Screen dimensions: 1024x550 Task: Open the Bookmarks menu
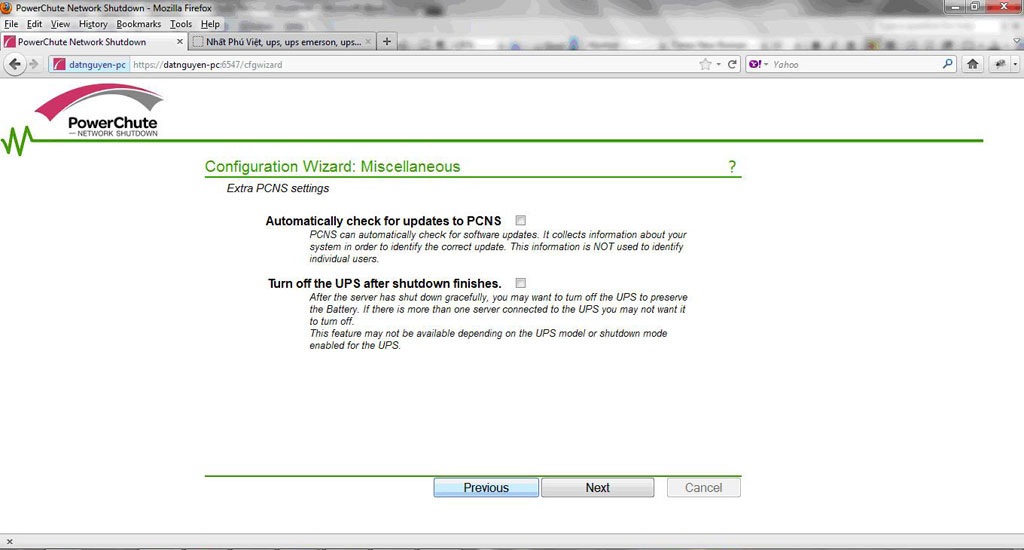[138, 24]
